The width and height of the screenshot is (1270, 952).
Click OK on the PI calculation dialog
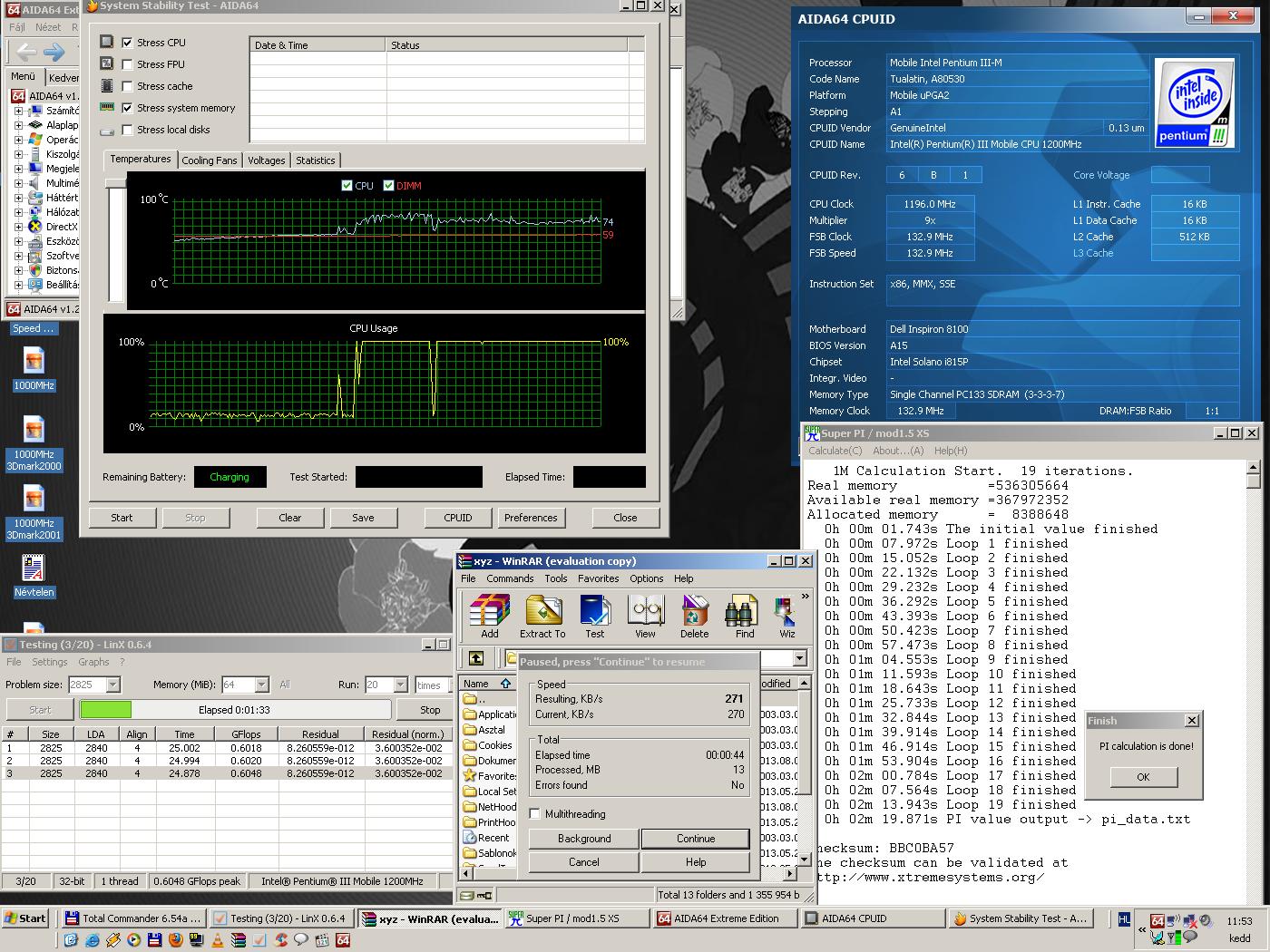tap(1143, 777)
